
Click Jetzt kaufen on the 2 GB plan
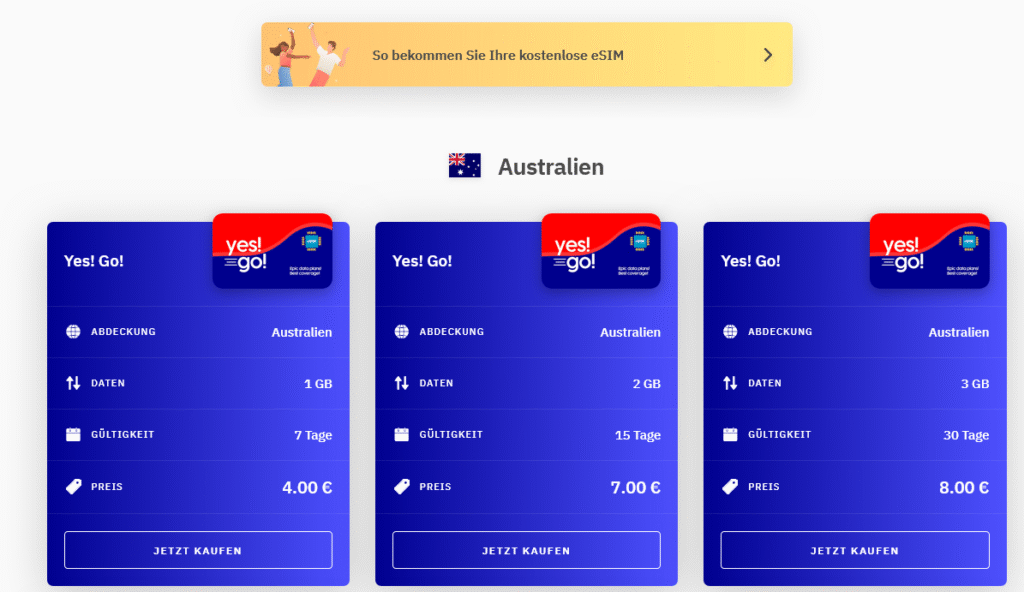pyautogui.click(x=525, y=549)
